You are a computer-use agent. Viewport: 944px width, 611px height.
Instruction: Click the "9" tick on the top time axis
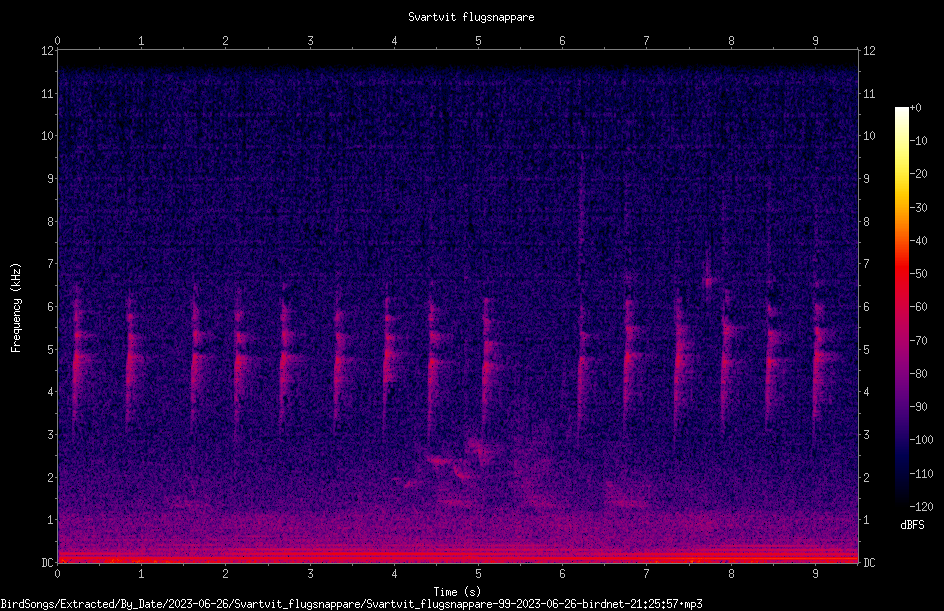(x=815, y=41)
